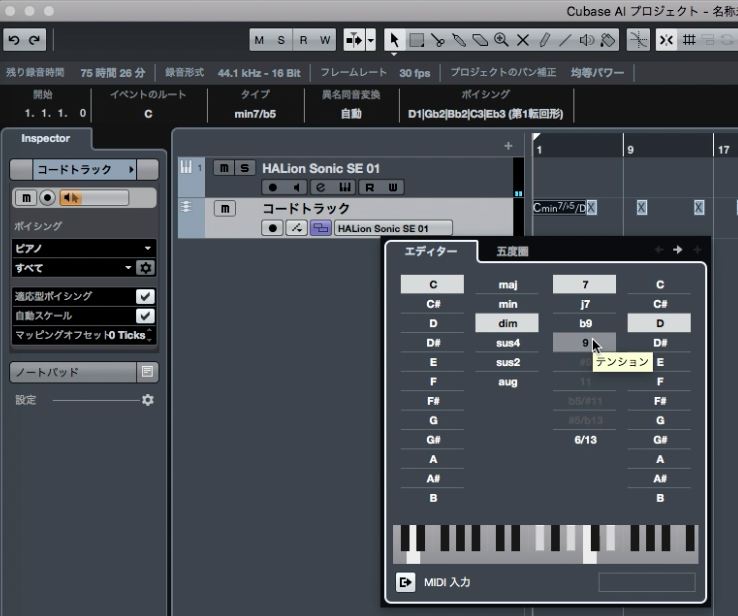Enable adaptive voicing checkbox

tap(145, 296)
